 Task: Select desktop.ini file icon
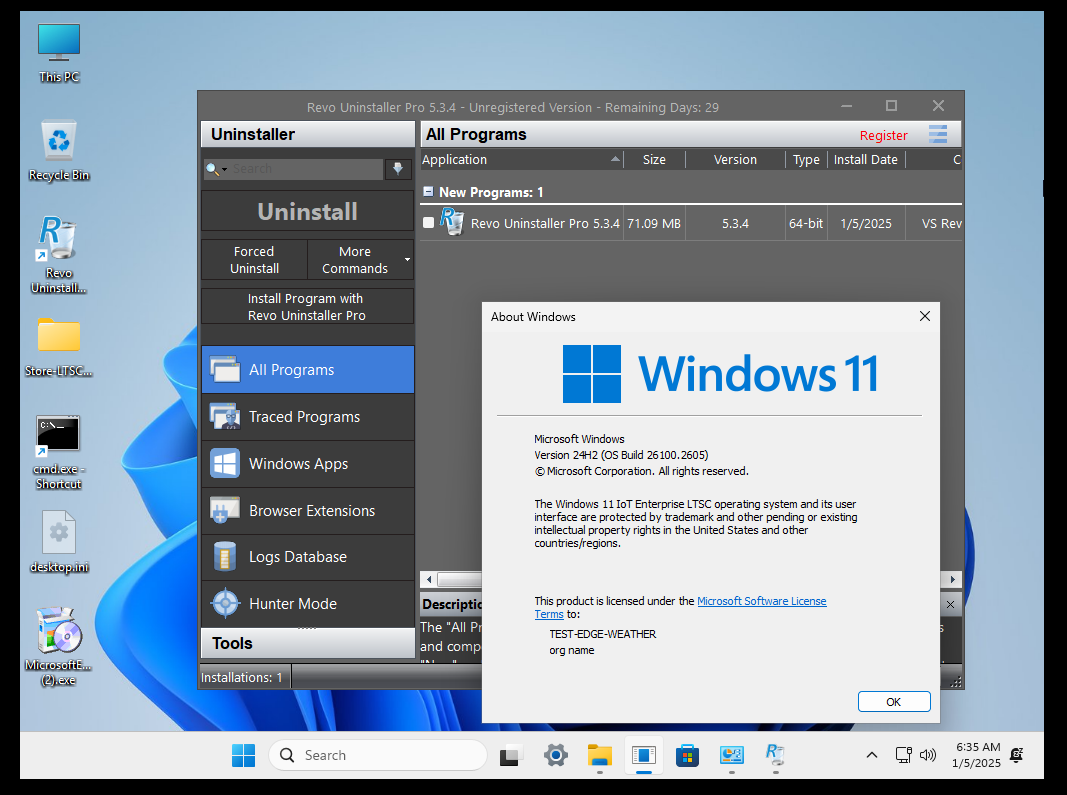[59, 542]
